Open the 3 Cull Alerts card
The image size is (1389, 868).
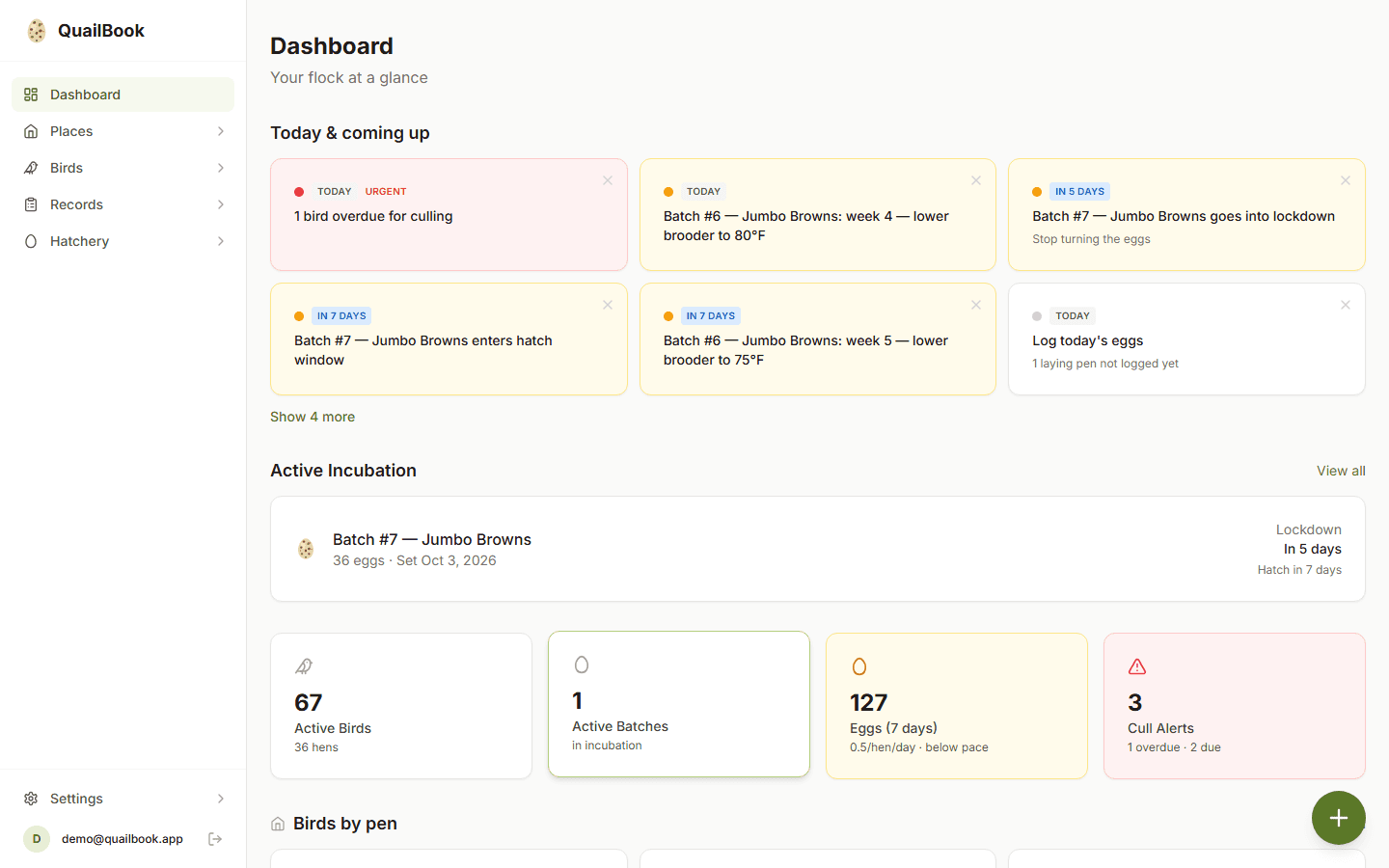click(1235, 706)
